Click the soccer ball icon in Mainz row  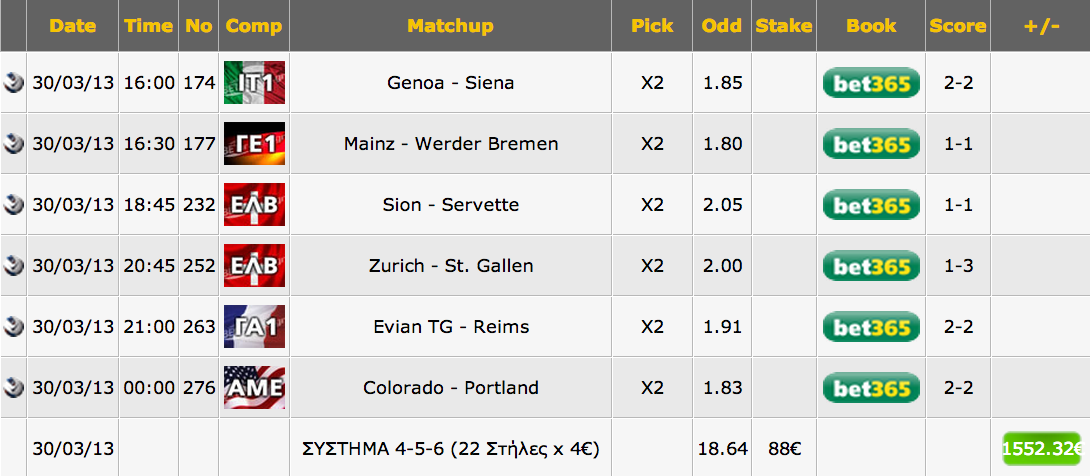pyautogui.click(x=13, y=145)
